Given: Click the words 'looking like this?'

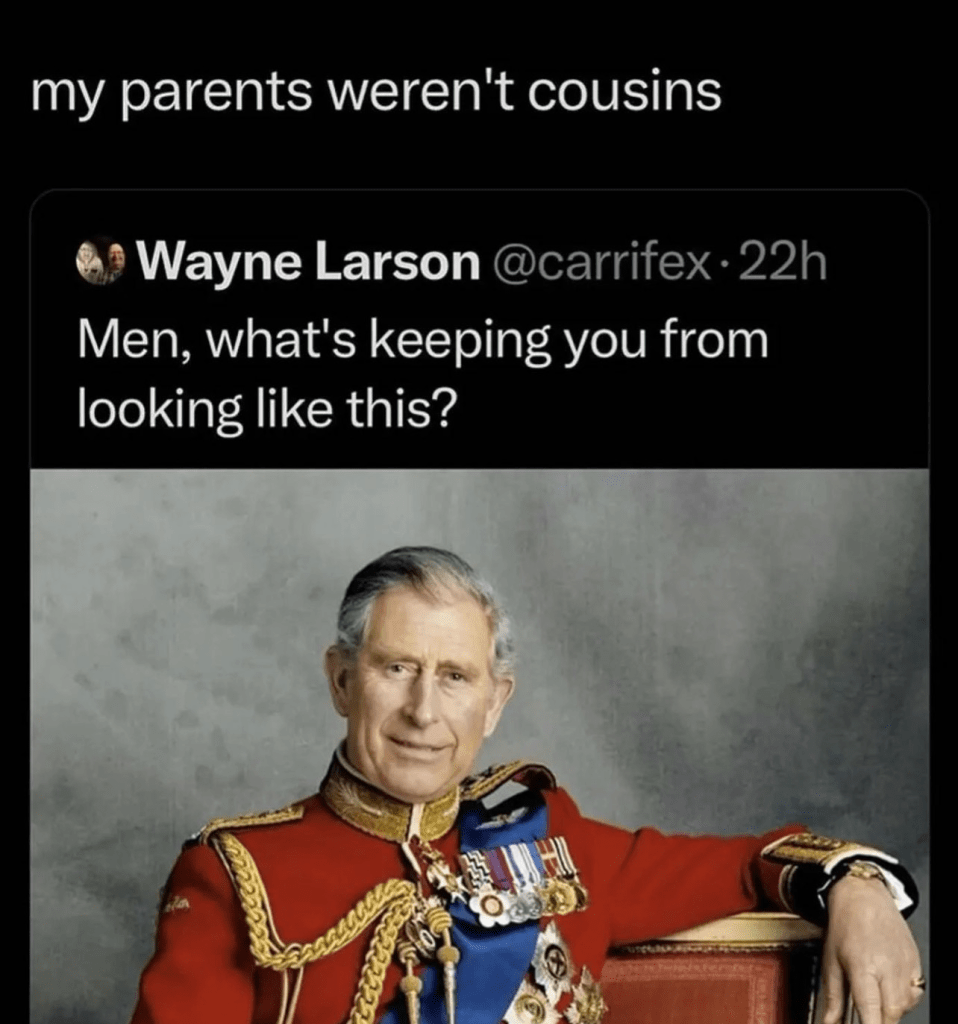Looking at the screenshot, I should coord(264,411).
